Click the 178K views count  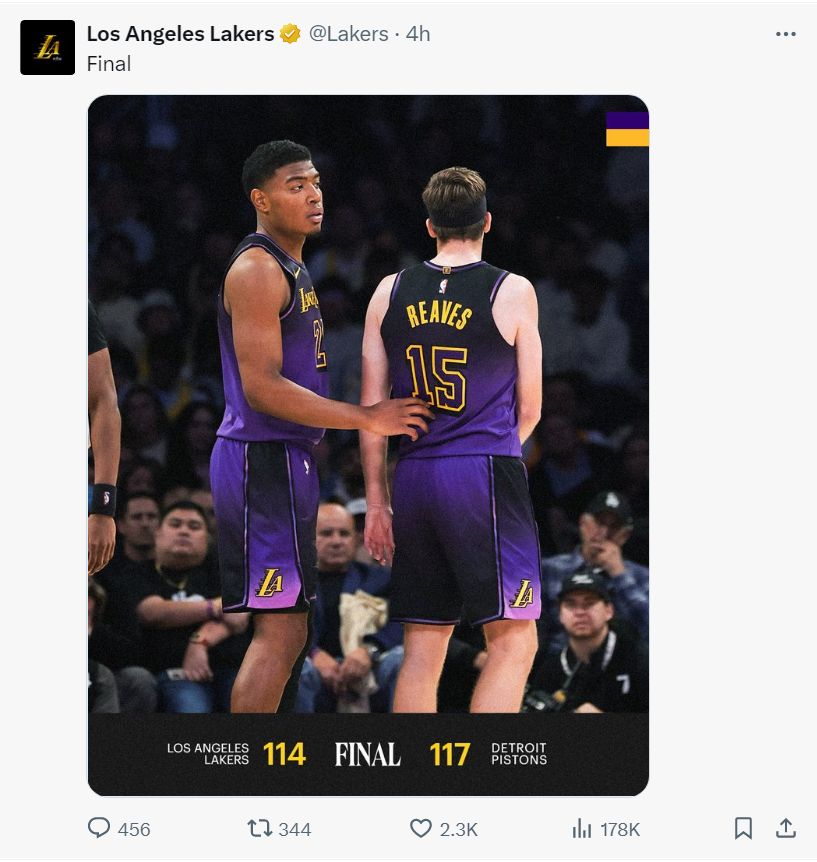click(x=620, y=829)
